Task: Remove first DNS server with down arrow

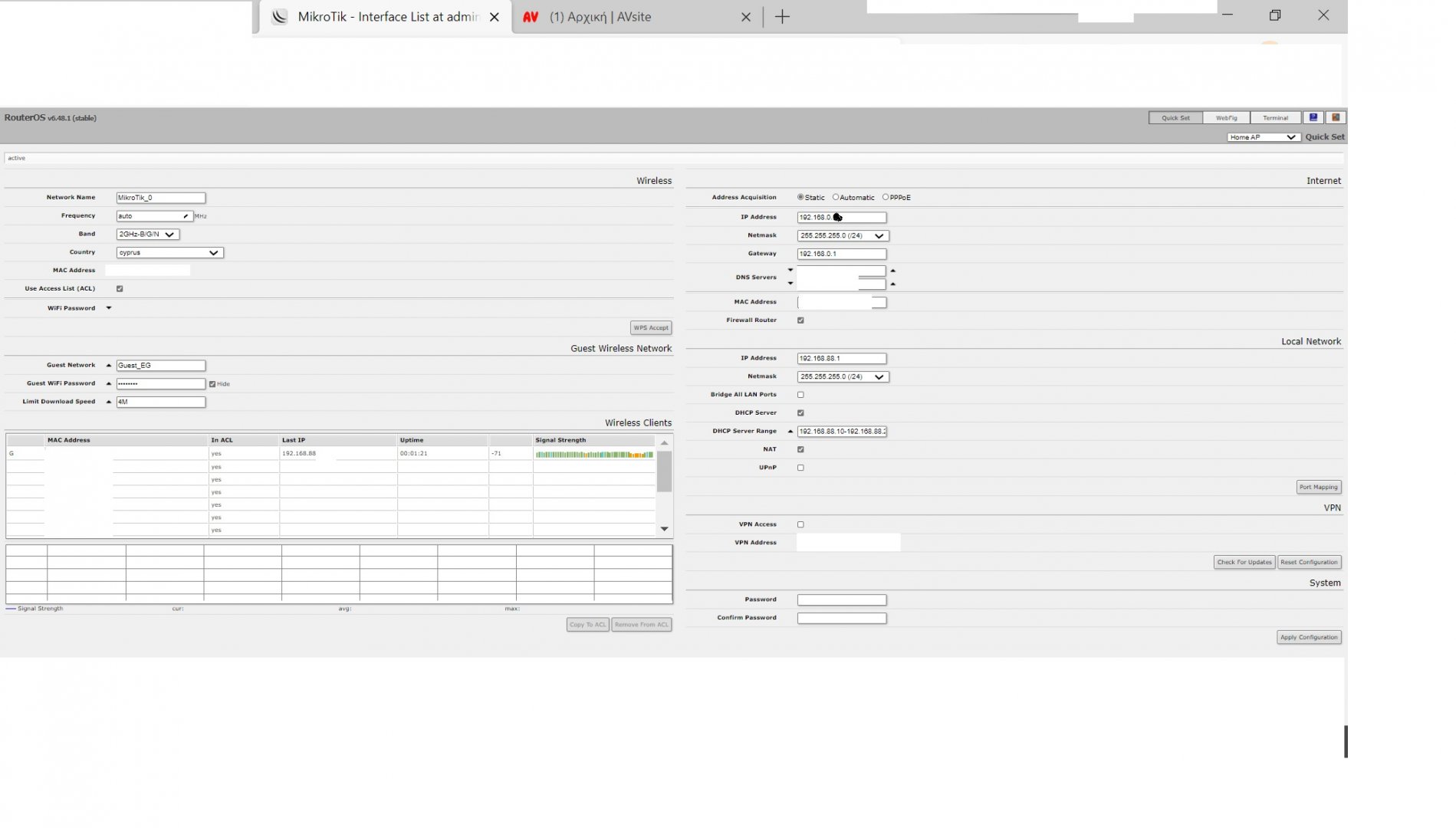Action: pos(790,270)
